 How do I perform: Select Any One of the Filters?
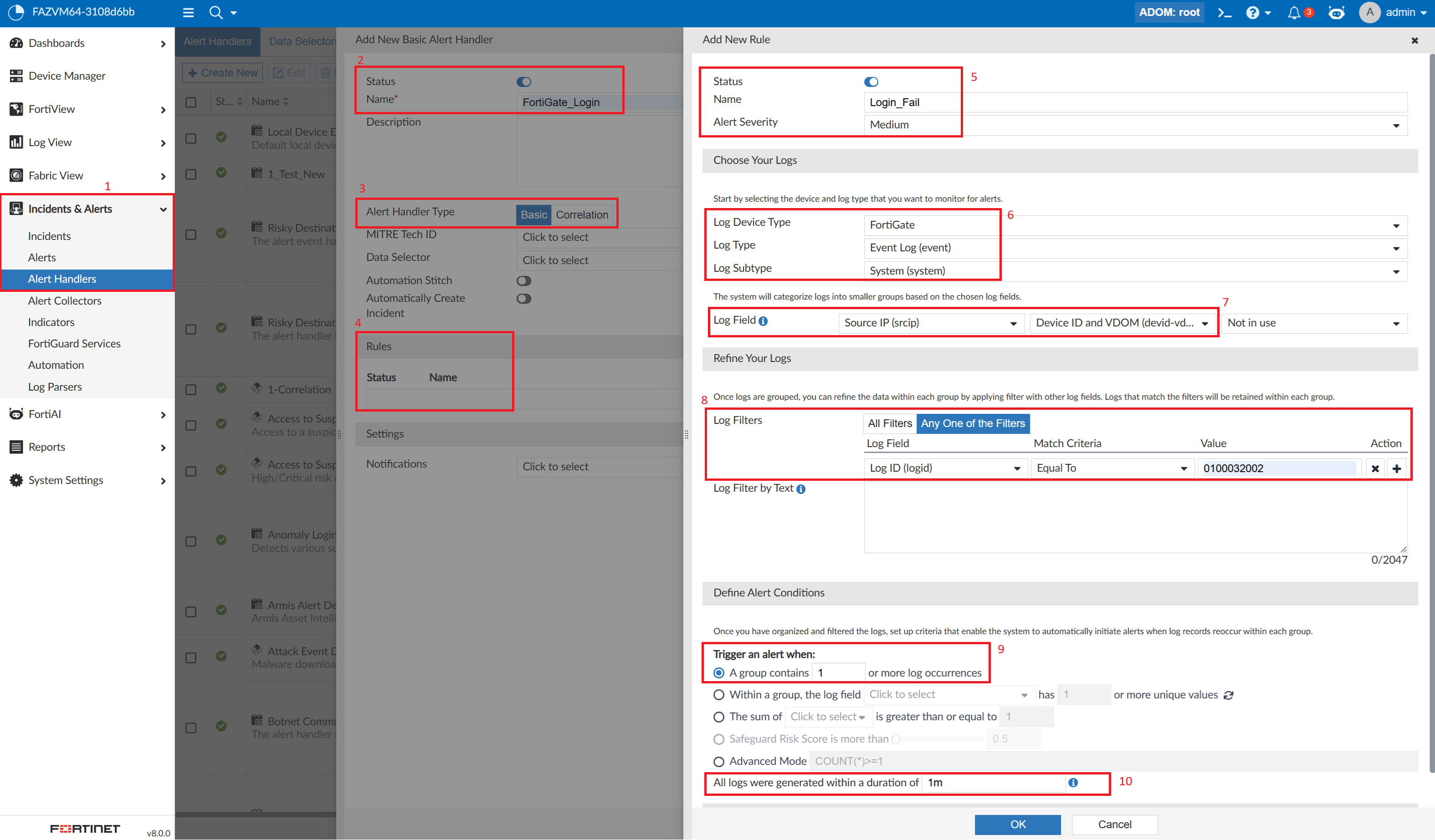coord(973,423)
